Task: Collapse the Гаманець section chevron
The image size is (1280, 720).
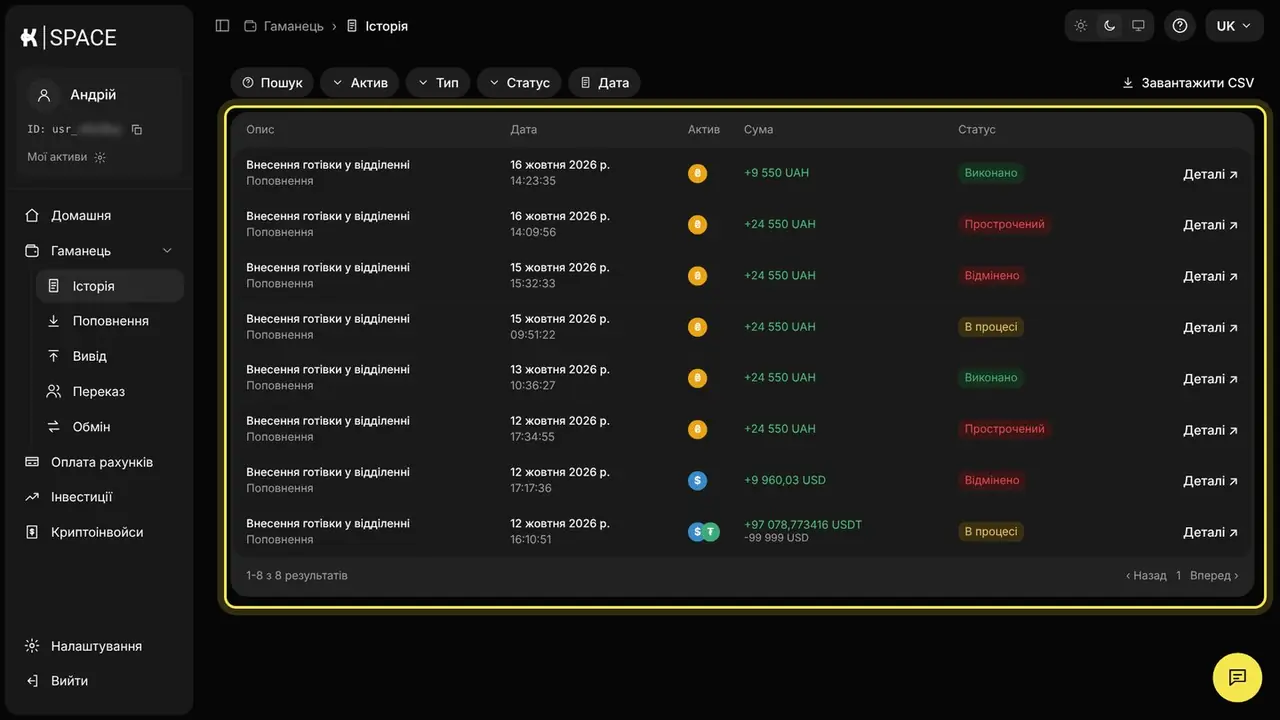Action: pyautogui.click(x=167, y=251)
